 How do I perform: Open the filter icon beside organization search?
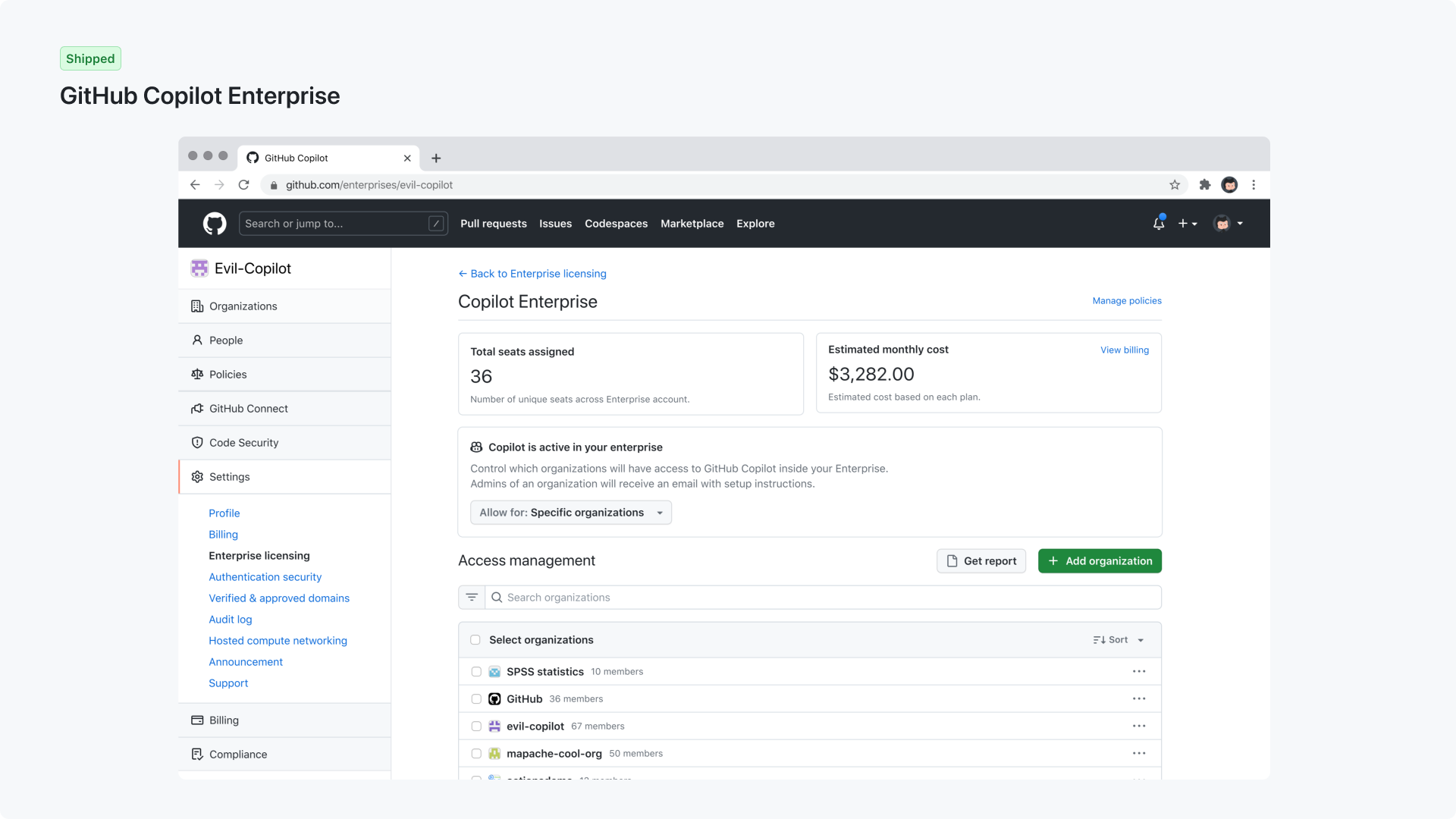(x=471, y=597)
